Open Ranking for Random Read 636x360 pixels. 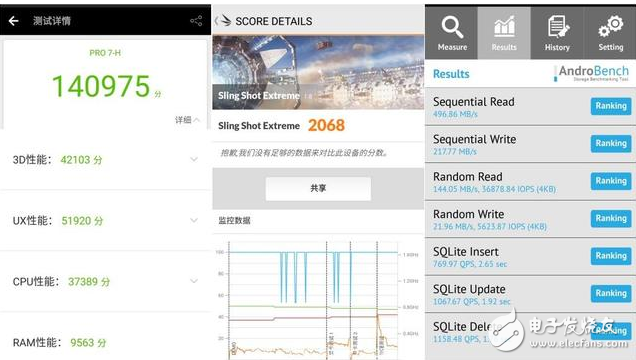click(611, 181)
